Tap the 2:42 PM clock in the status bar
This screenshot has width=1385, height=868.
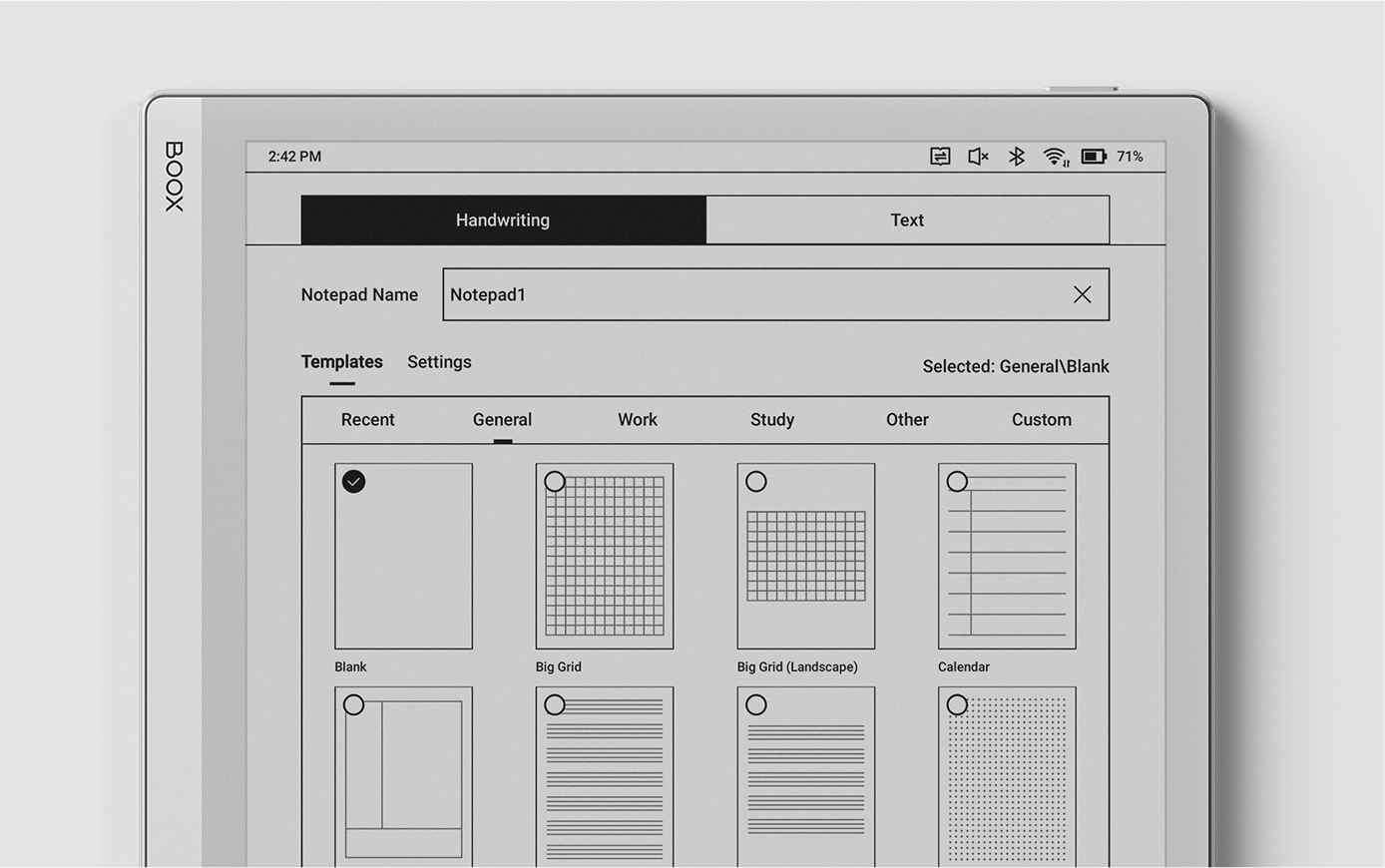point(292,157)
